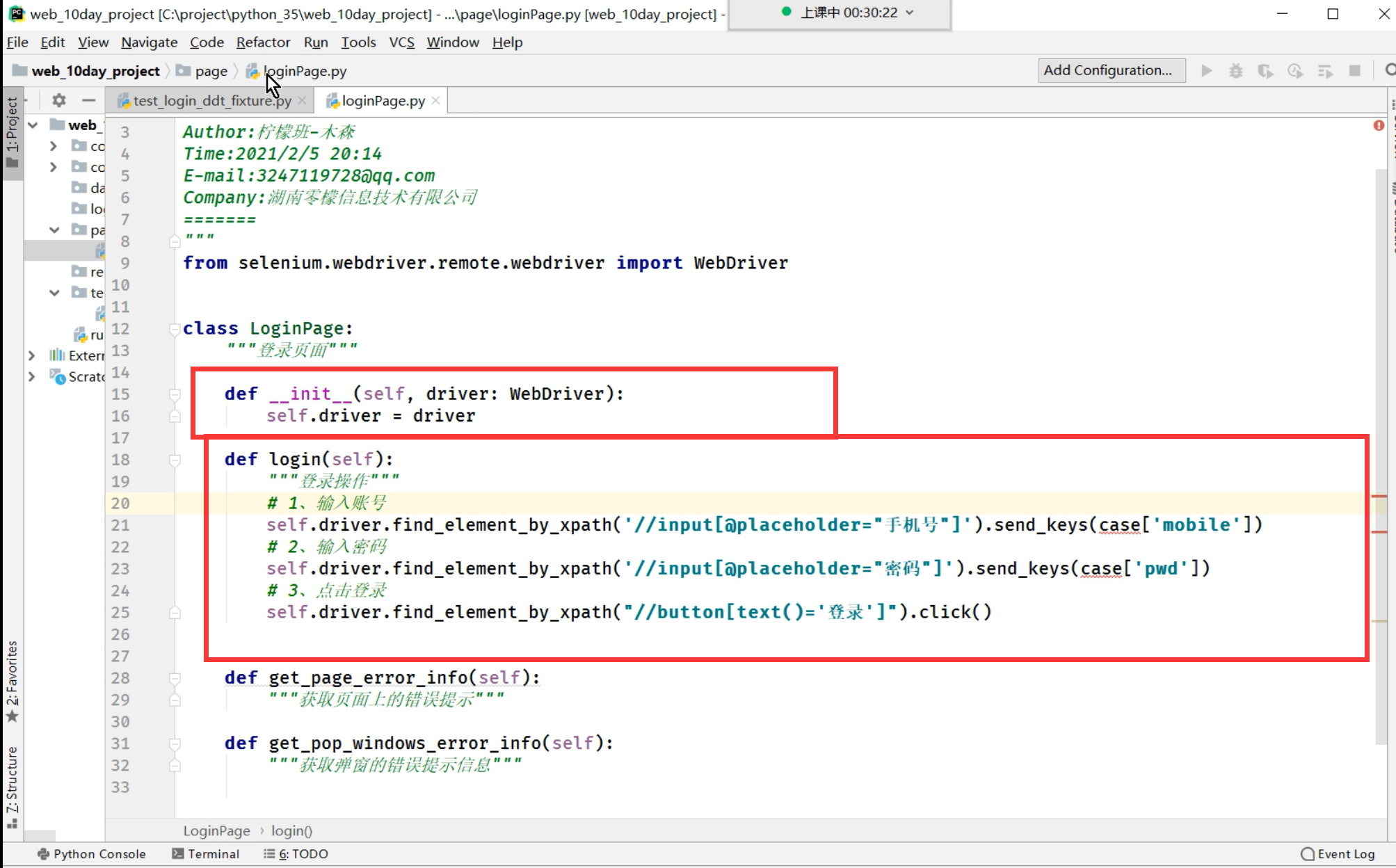Click the Run play icon in toolbar
Viewport: 1396px width, 868px height.
point(1207,70)
